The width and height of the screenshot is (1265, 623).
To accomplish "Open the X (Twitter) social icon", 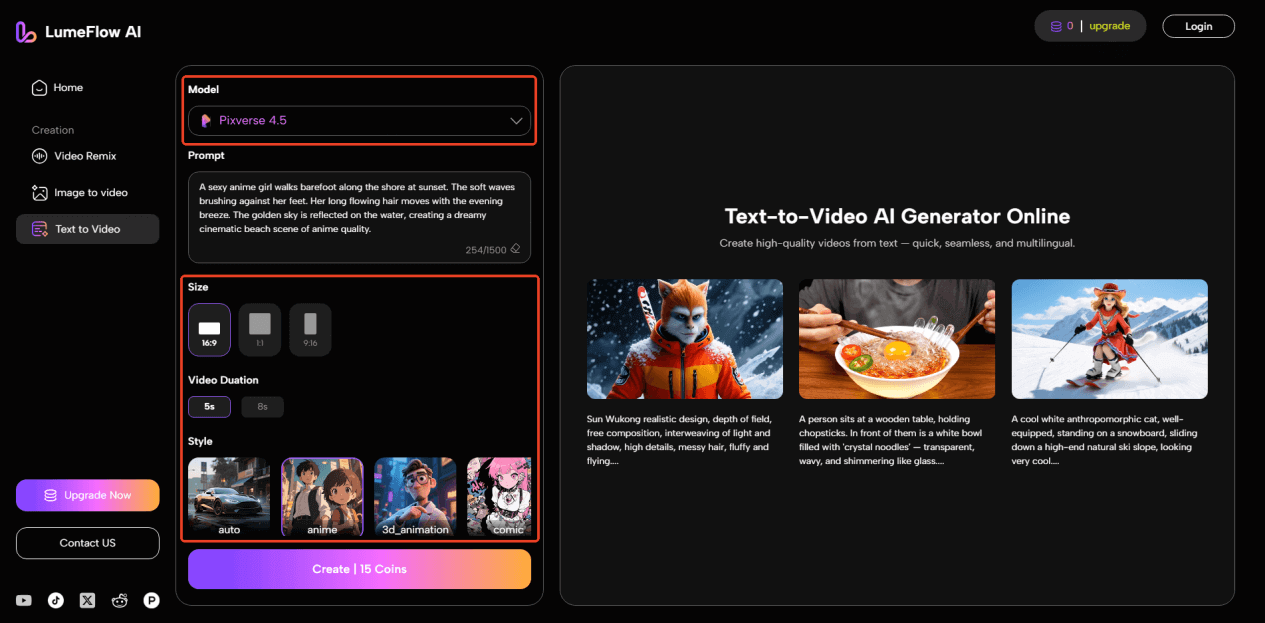I will pyautogui.click(x=88, y=600).
